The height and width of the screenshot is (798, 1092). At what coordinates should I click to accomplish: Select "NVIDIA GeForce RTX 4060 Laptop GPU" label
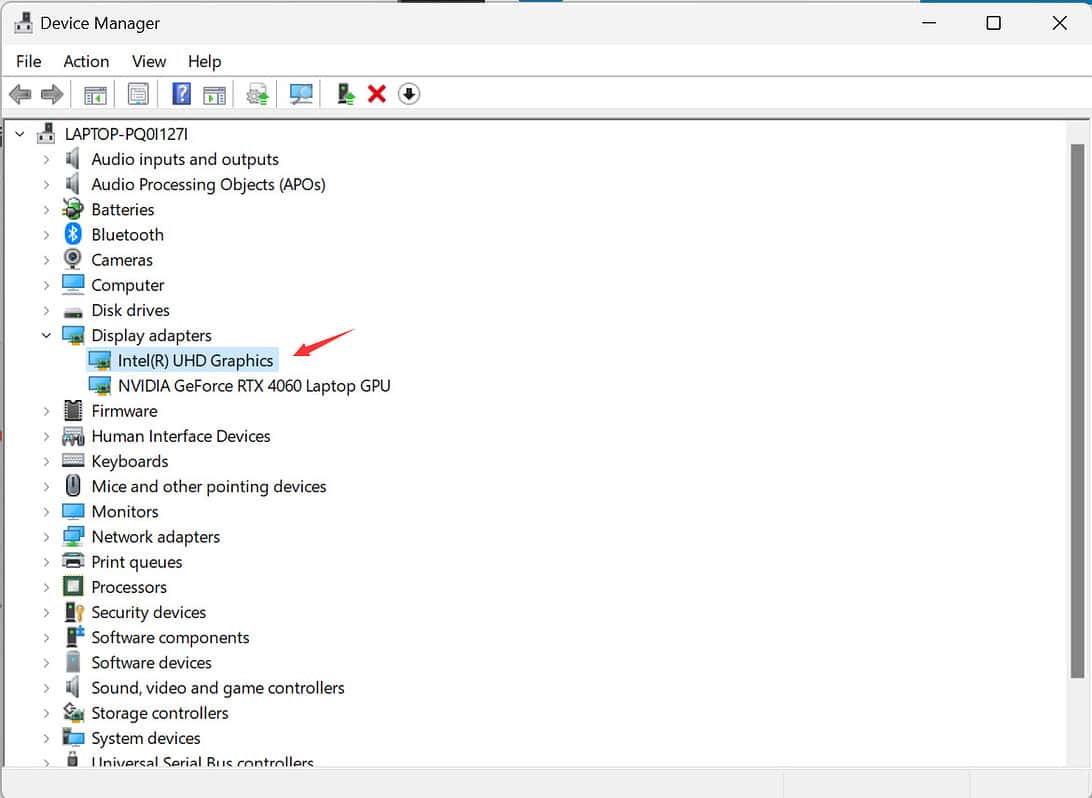tap(254, 386)
